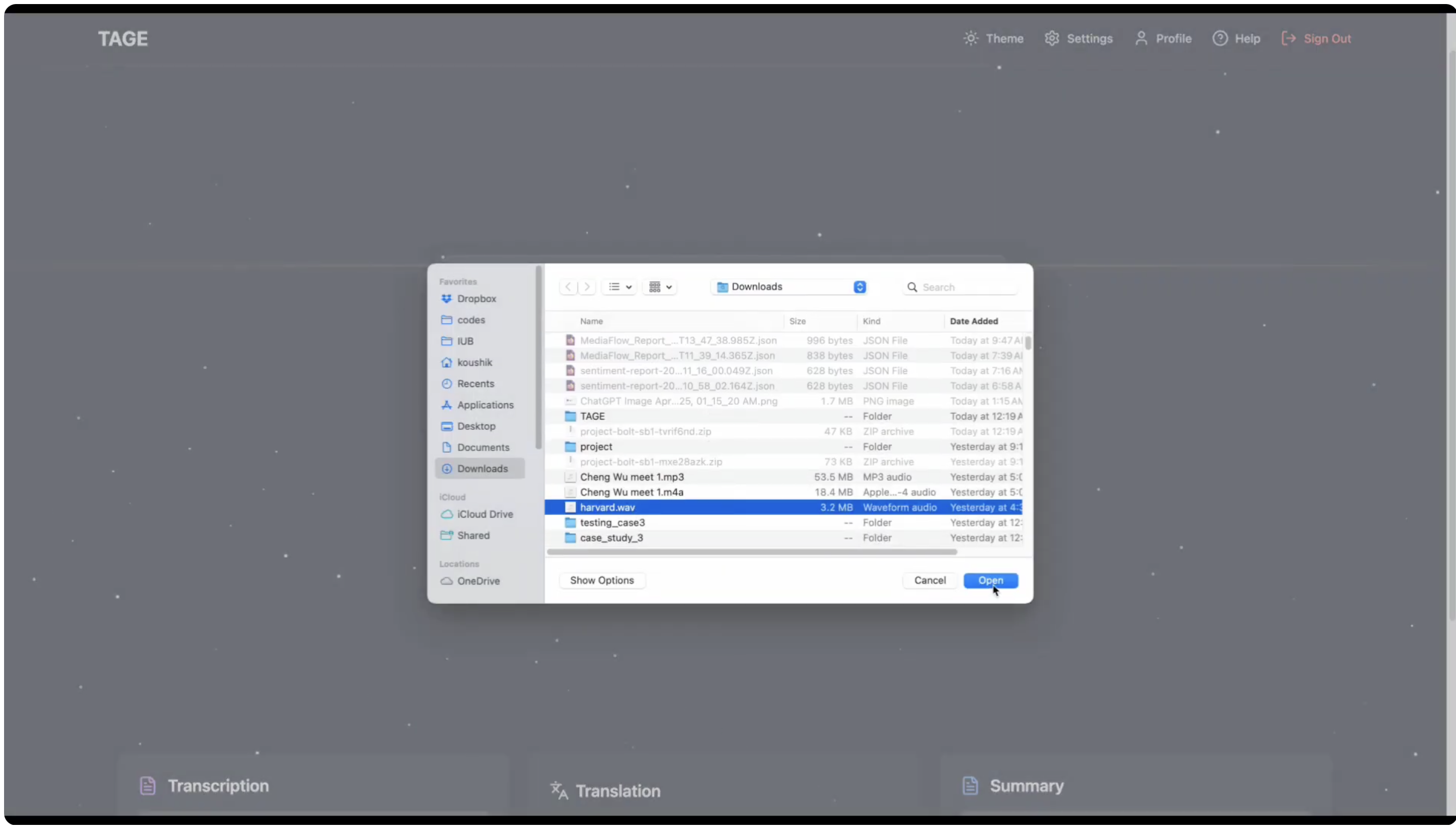Click the Search field in the dialog
Screen dimensions: 1456x831
966,287
